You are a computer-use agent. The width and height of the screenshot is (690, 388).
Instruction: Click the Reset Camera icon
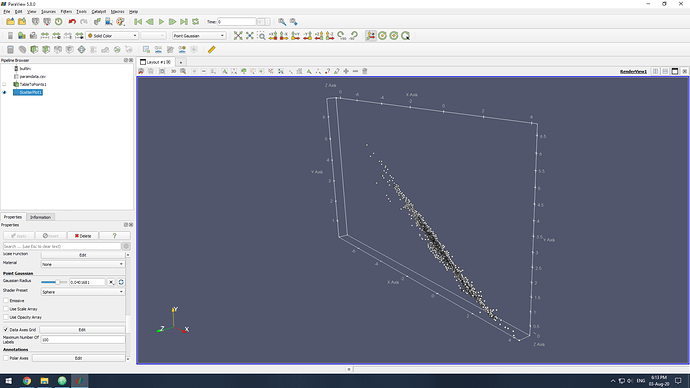pyautogui.click(x=238, y=36)
